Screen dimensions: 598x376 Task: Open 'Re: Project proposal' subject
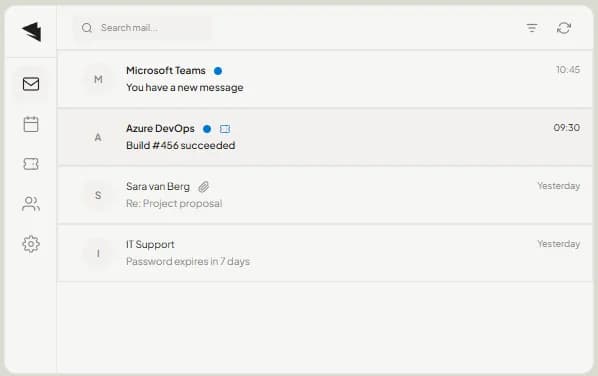(174, 204)
